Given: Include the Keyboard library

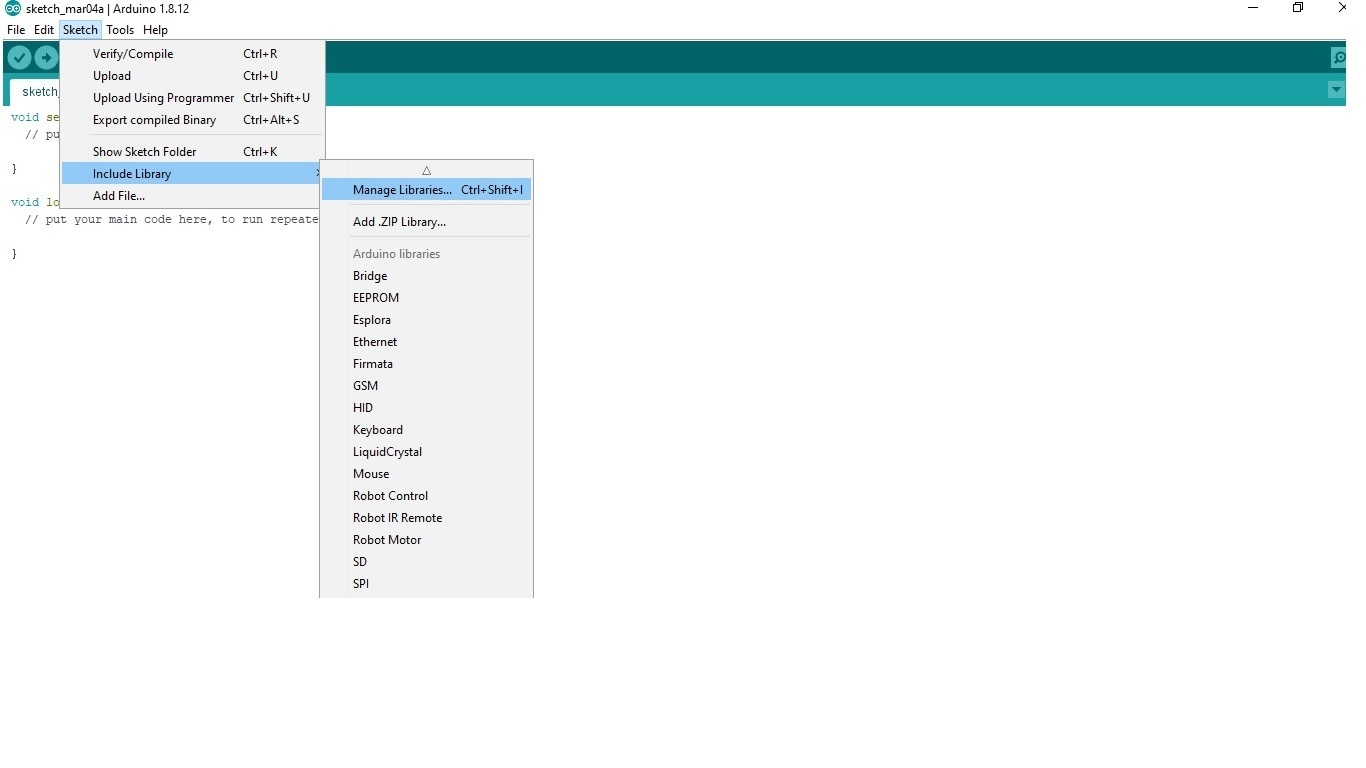Looking at the screenshot, I should (x=426, y=430).
